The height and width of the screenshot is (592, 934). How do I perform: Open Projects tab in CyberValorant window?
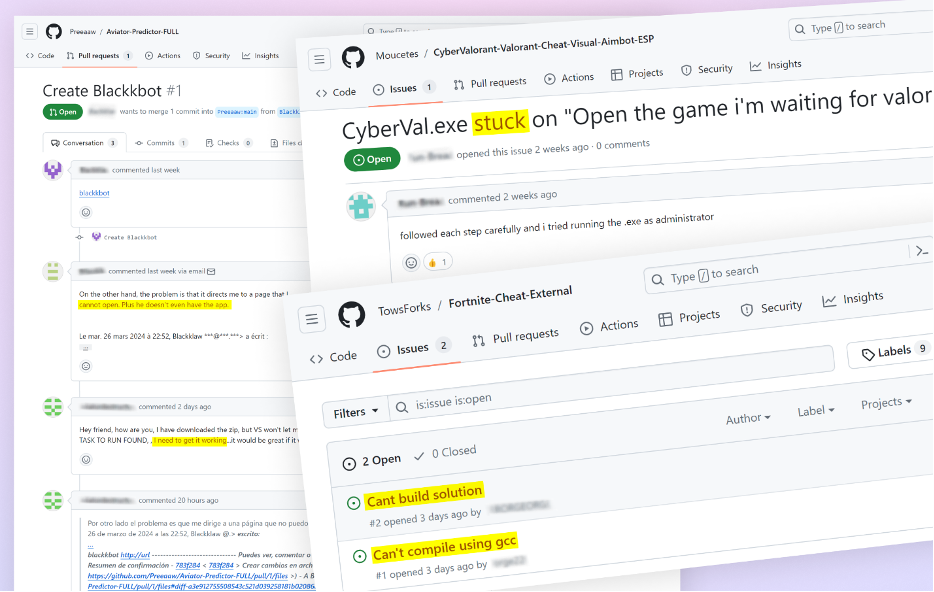coord(637,74)
